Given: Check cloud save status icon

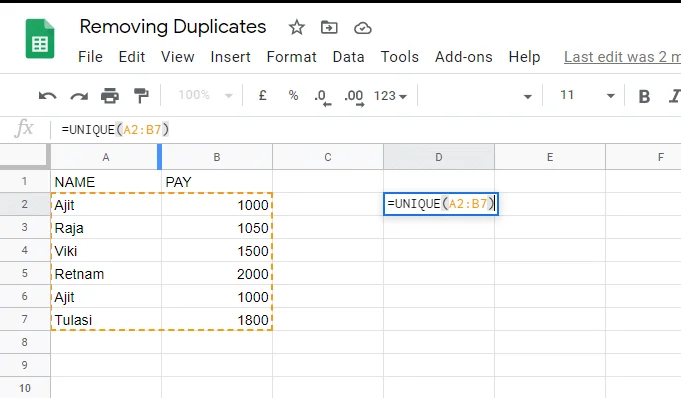Looking at the screenshot, I should click(362, 28).
